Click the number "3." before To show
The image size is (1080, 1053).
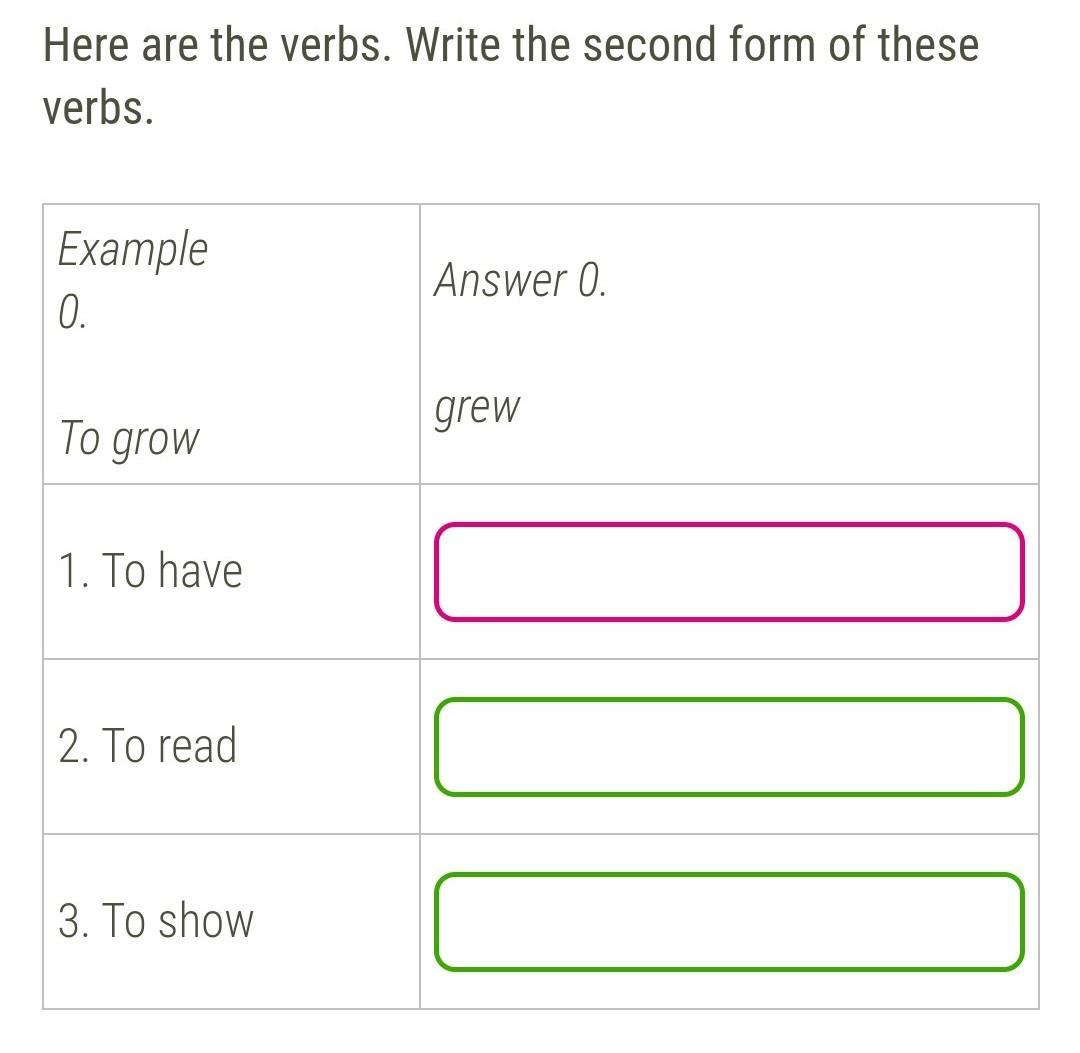coord(73,920)
